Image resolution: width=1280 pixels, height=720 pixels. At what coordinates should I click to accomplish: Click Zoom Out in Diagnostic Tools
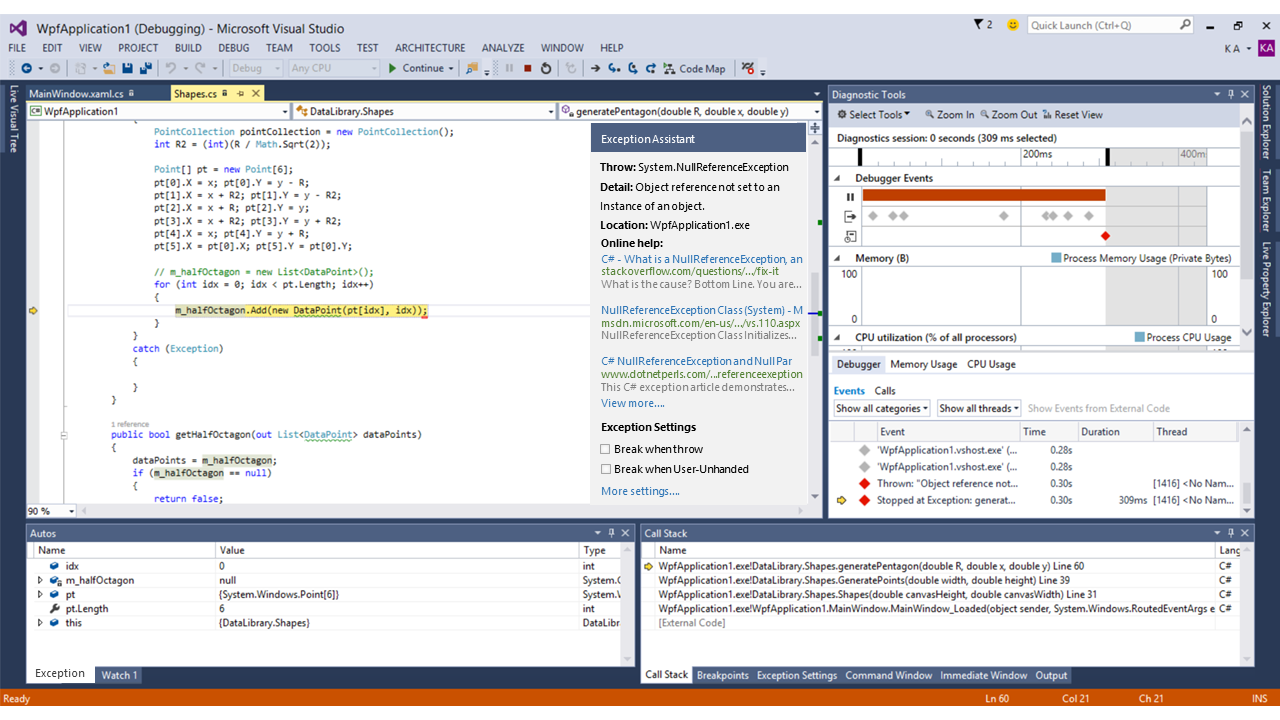pos(1008,115)
